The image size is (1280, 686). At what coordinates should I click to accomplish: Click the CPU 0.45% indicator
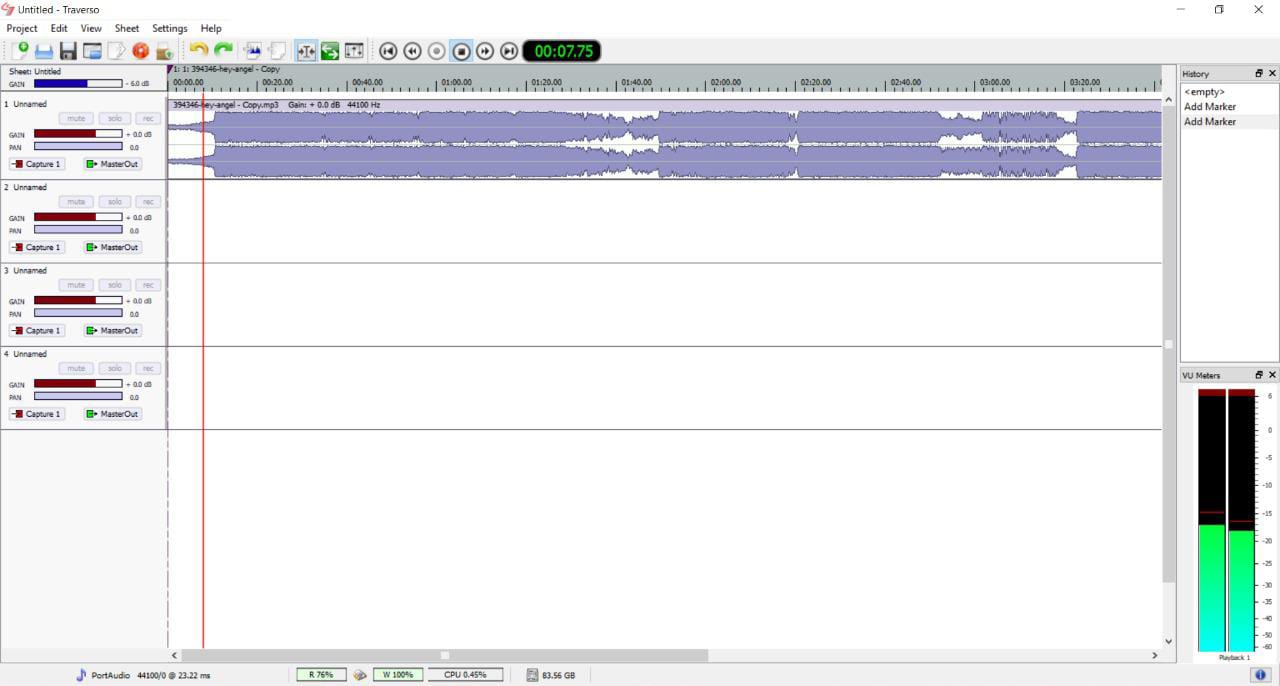[x=466, y=675]
